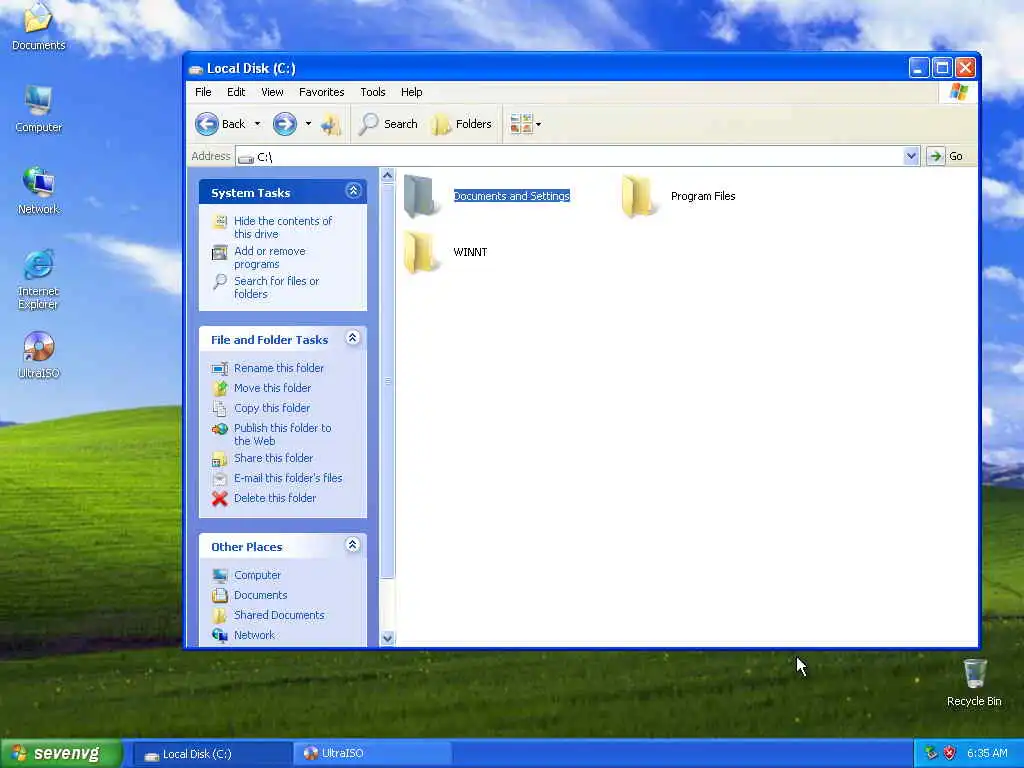Collapse the File and Folder Tasks panel
The image size is (1024, 768).
[x=353, y=338]
